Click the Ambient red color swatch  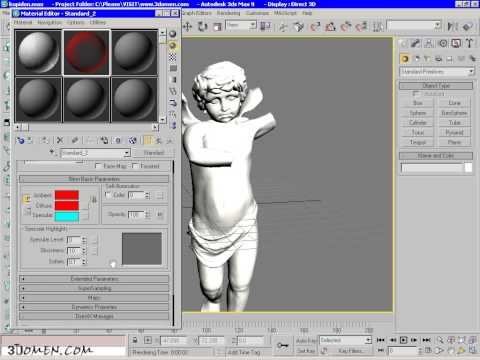pos(67,195)
